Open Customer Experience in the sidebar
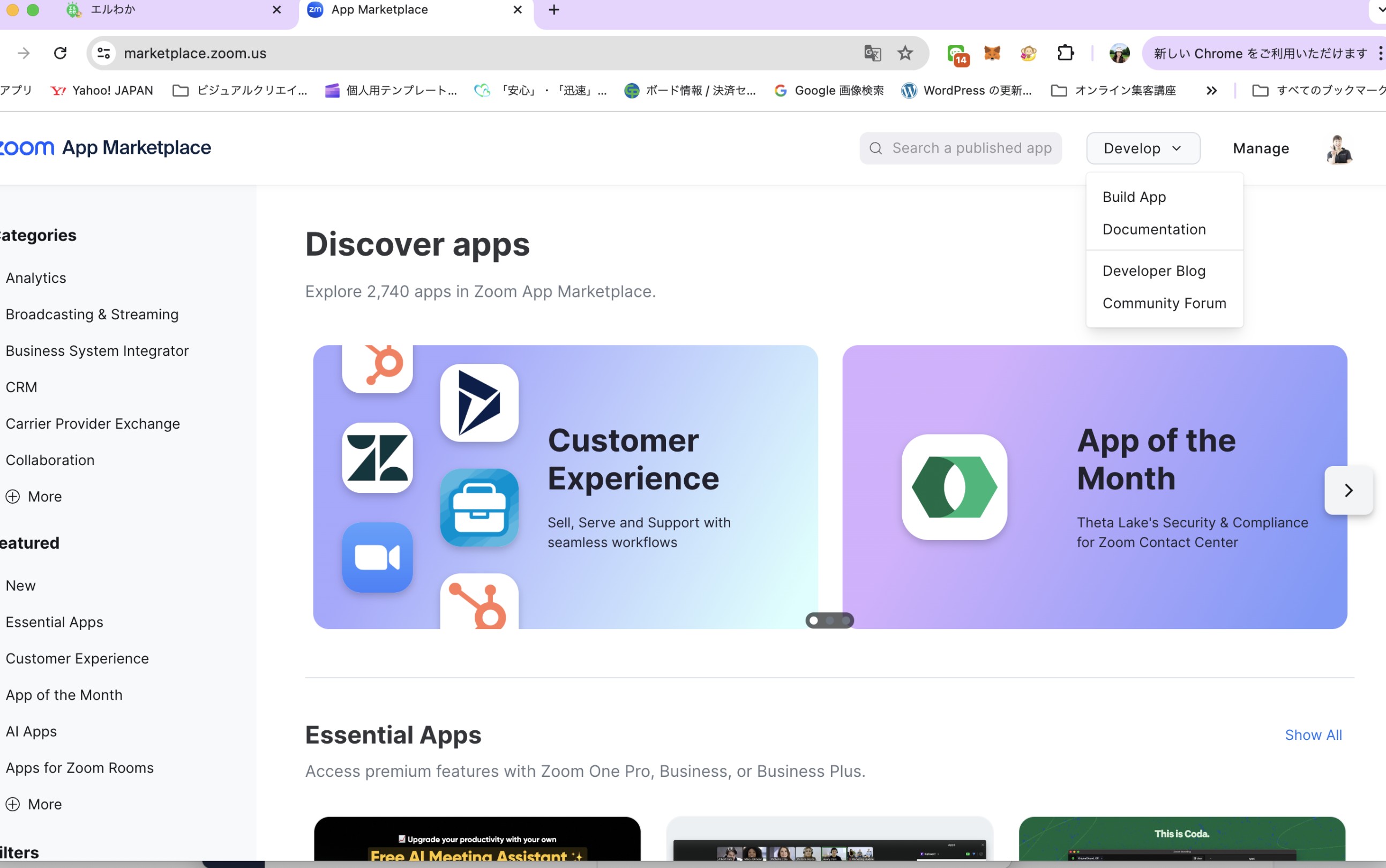 pyautogui.click(x=78, y=659)
